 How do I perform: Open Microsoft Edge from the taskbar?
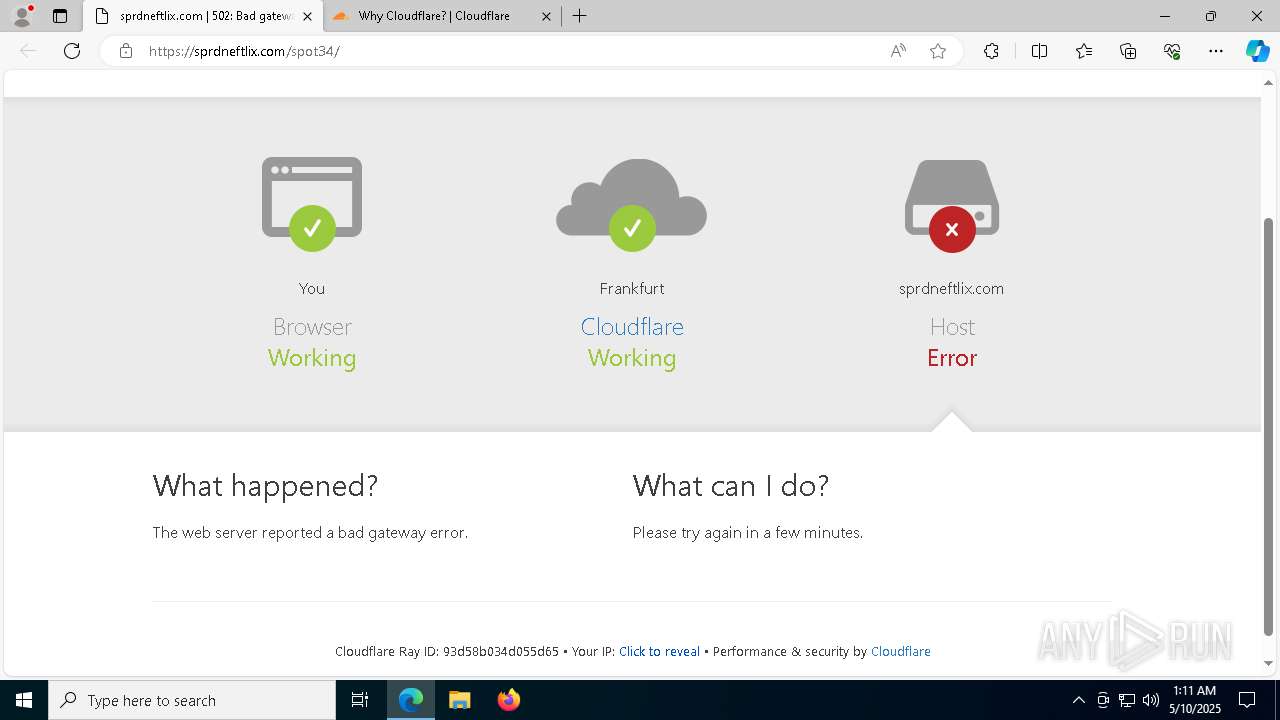[411, 700]
